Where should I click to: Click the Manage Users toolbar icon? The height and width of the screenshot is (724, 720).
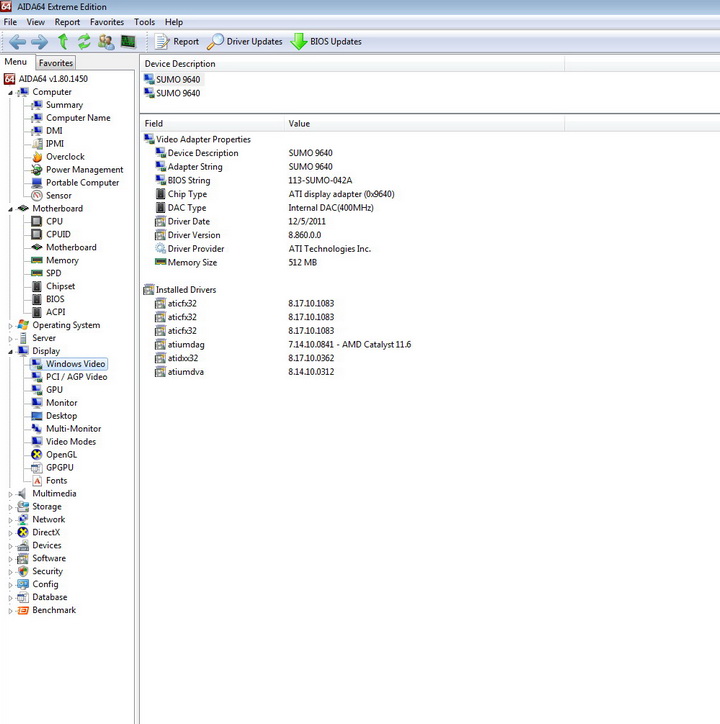[106, 42]
